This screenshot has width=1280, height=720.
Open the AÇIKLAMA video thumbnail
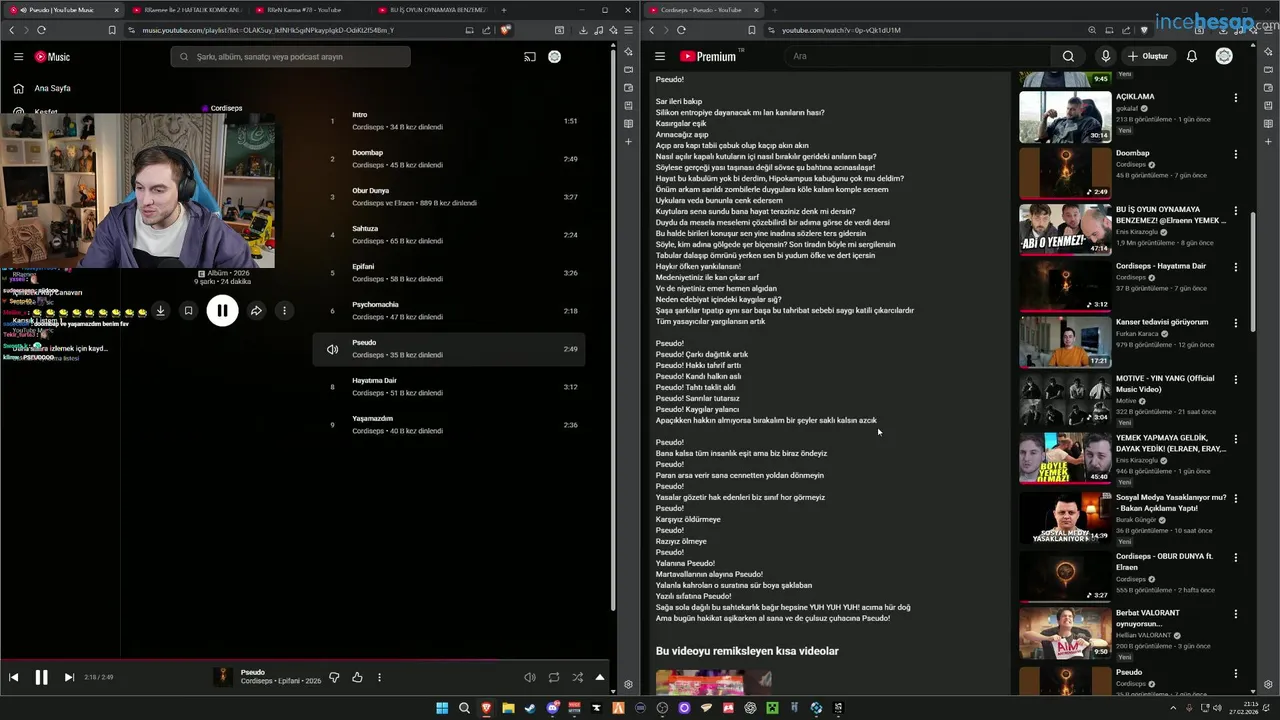tap(1065, 117)
